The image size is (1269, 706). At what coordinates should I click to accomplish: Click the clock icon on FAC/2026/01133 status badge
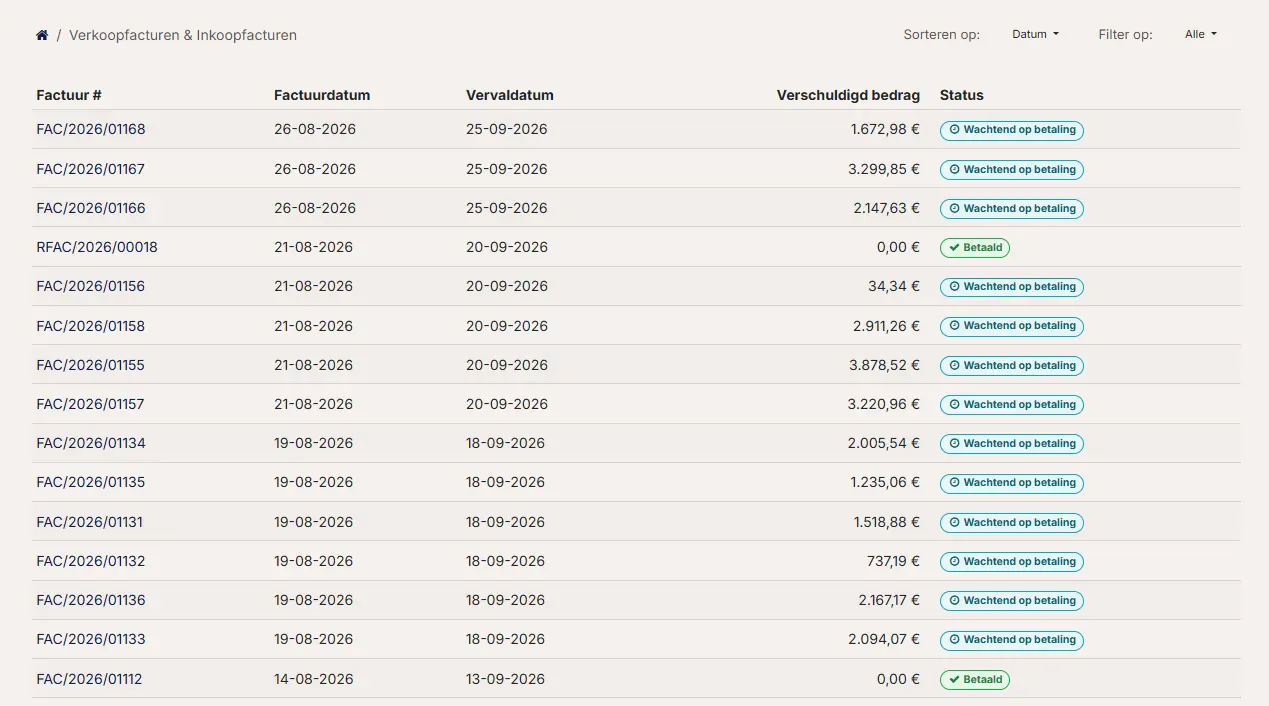click(954, 640)
